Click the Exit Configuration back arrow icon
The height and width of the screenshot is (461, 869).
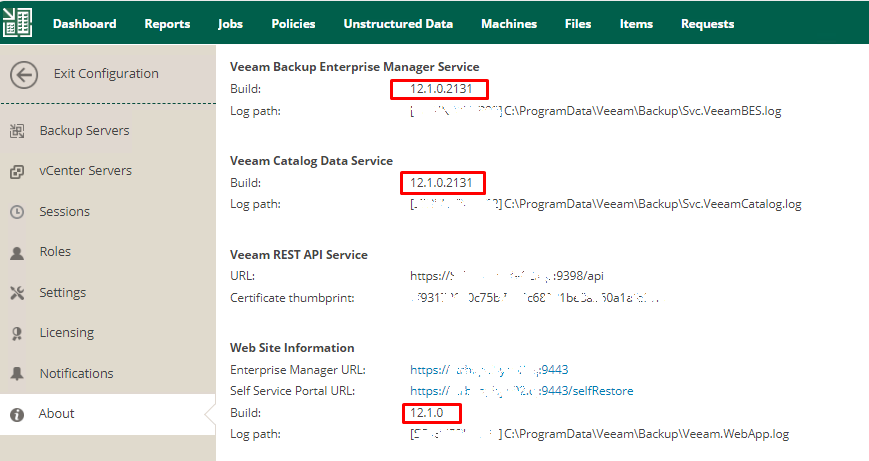24,75
